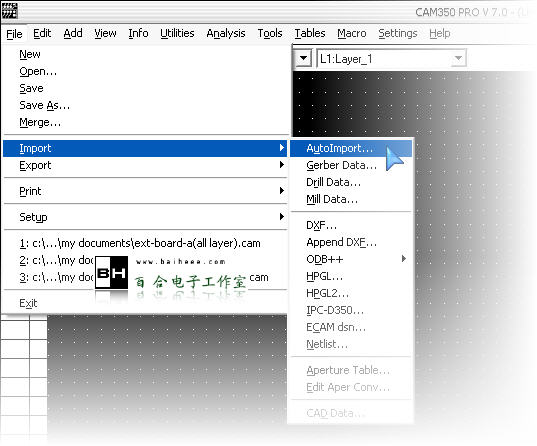The image size is (537, 446).
Task: Choose Save As... from the File menu
Action: click(x=145, y=105)
